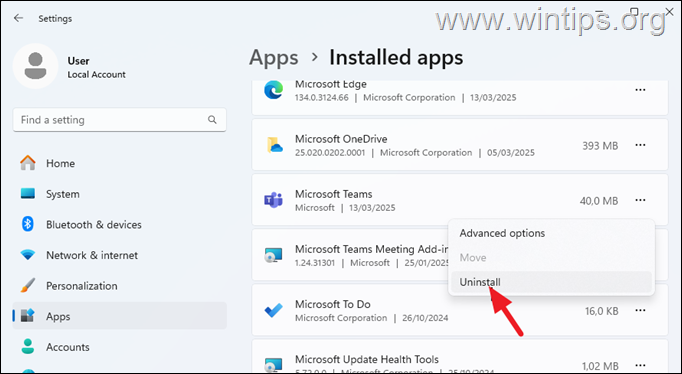Image resolution: width=682 pixels, height=374 pixels.
Task: Click the 40,0 MB size value
Action: pyautogui.click(x=598, y=201)
